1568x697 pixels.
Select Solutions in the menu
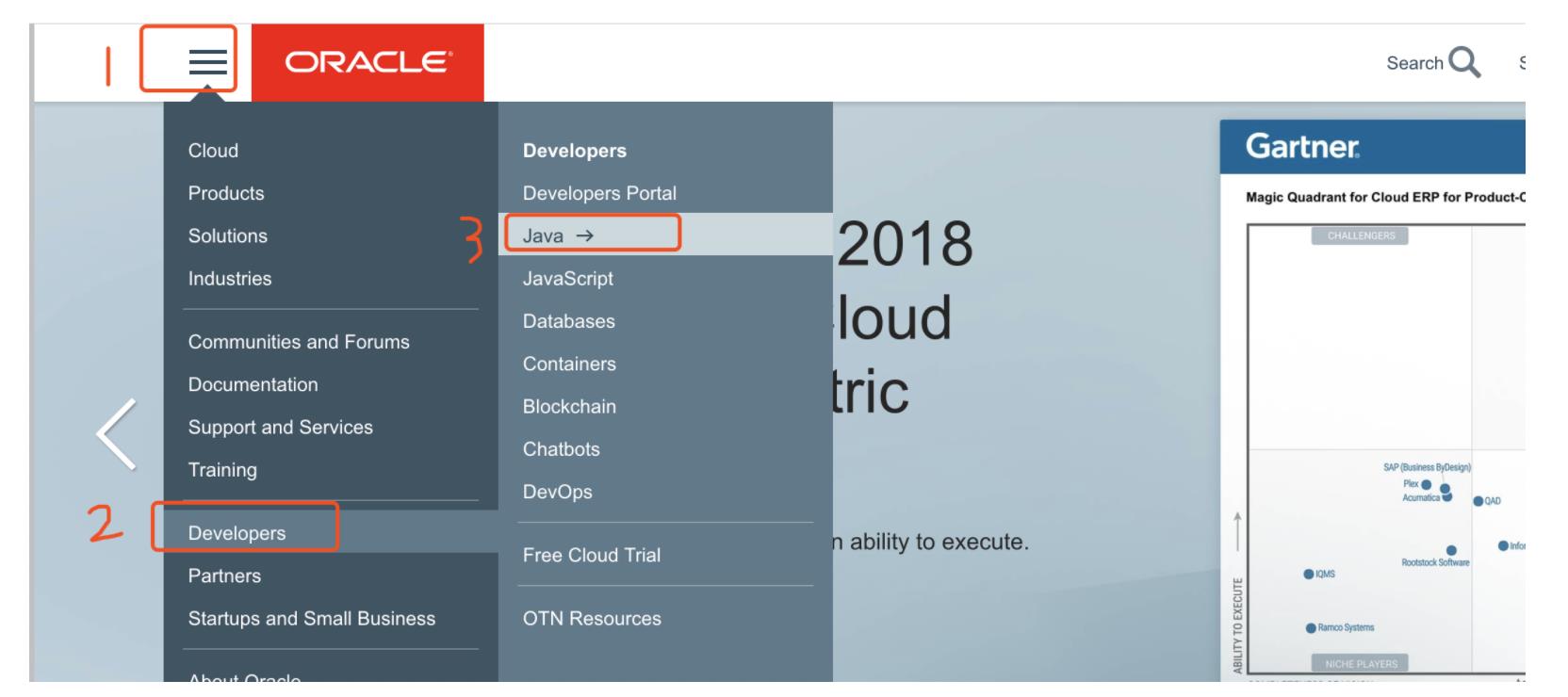point(228,235)
